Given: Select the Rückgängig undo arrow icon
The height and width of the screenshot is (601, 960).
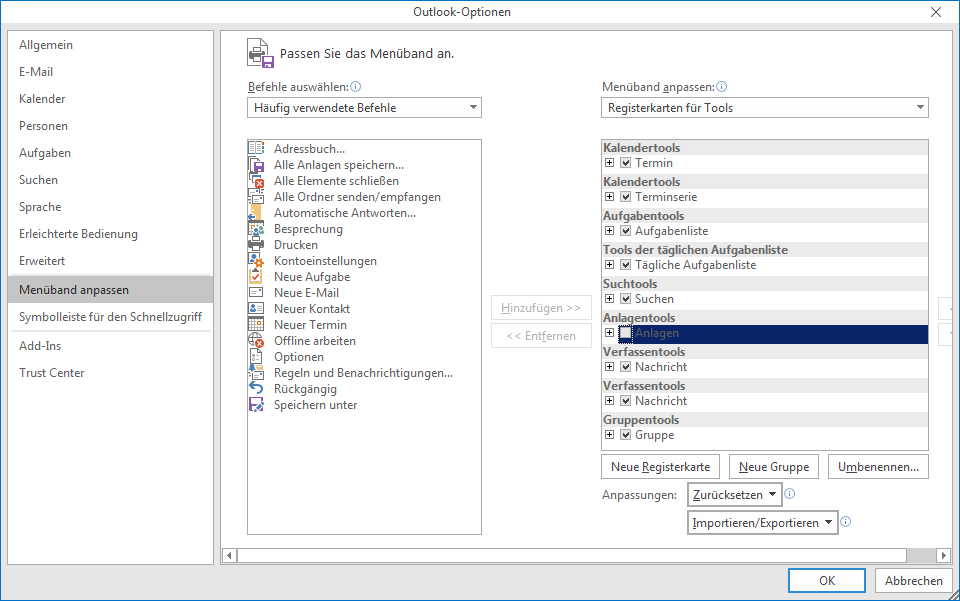Looking at the screenshot, I should tap(256, 389).
